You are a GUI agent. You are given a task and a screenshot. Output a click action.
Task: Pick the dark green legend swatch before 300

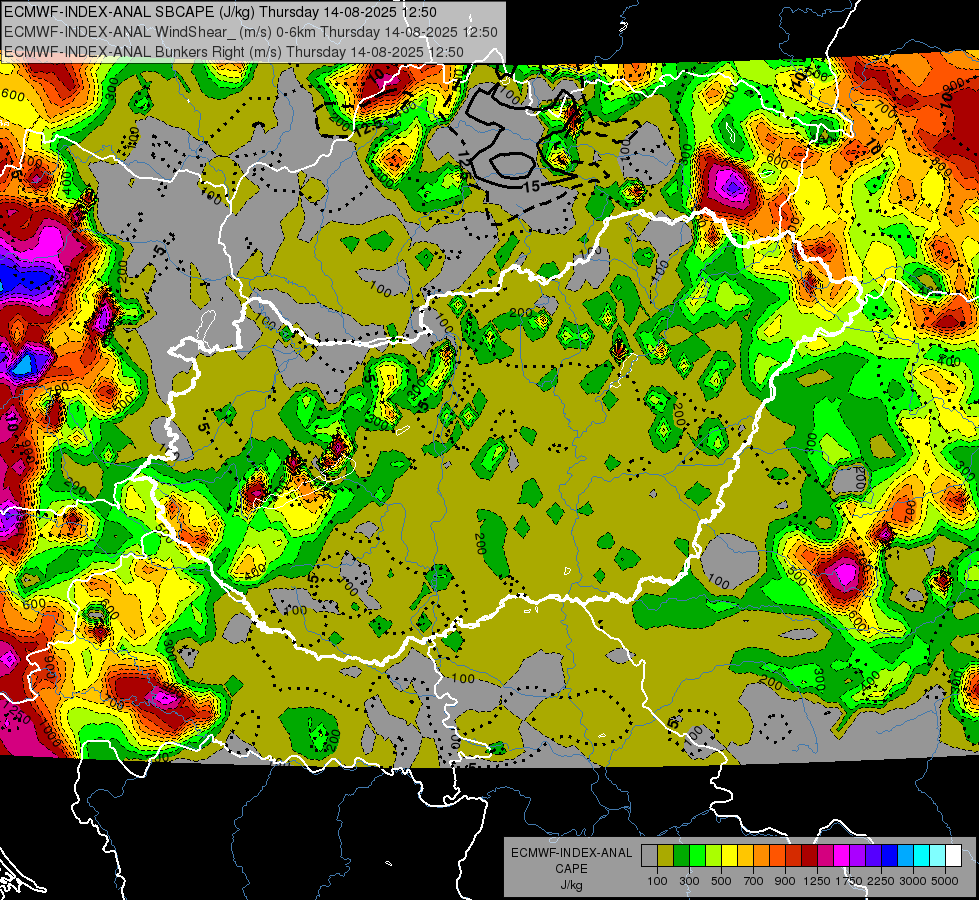pyautogui.click(x=681, y=855)
